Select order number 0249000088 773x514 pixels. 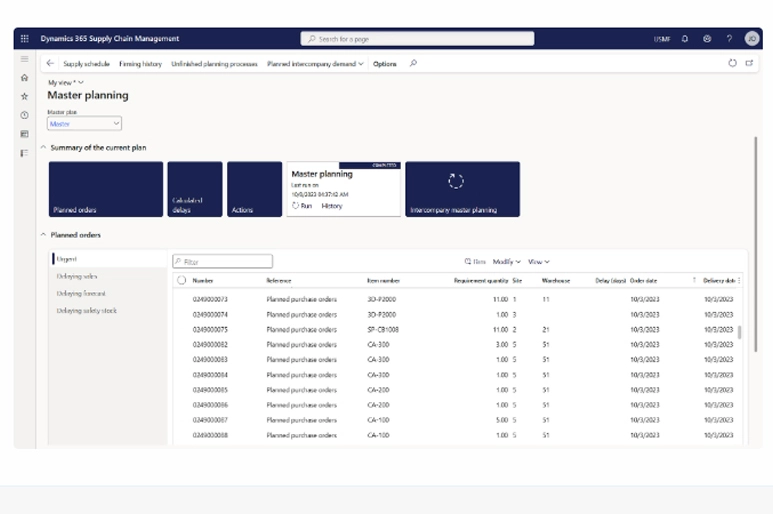point(210,435)
